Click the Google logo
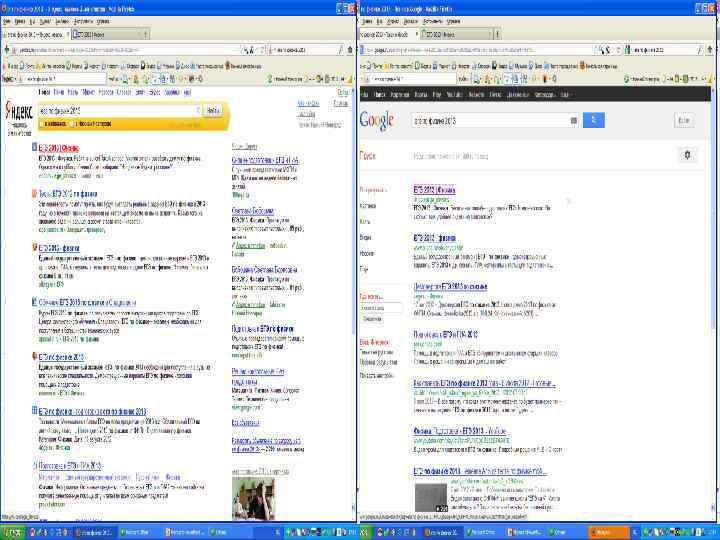This screenshot has width=720, height=540. pos(377,120)
